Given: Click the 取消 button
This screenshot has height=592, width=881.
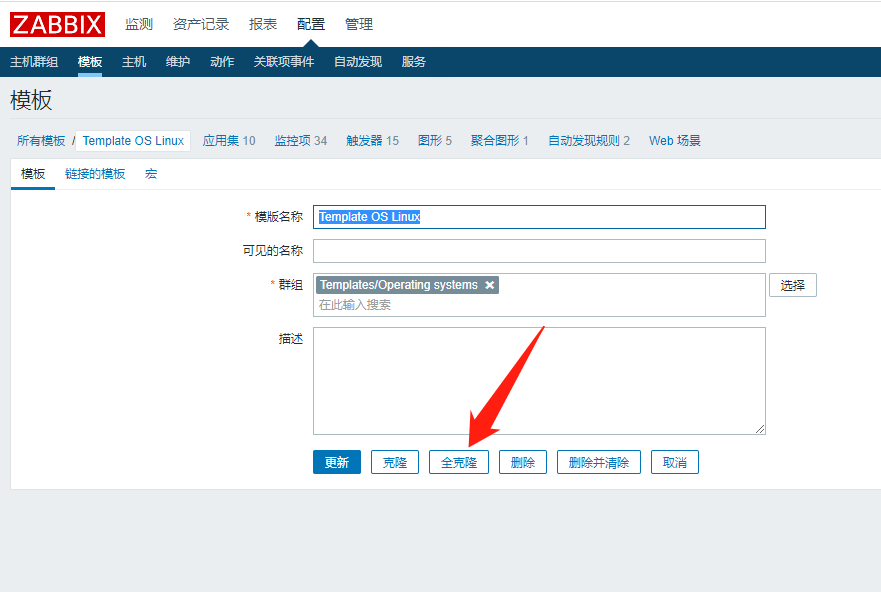Looking at the screenshot, I should click(674, 462).
